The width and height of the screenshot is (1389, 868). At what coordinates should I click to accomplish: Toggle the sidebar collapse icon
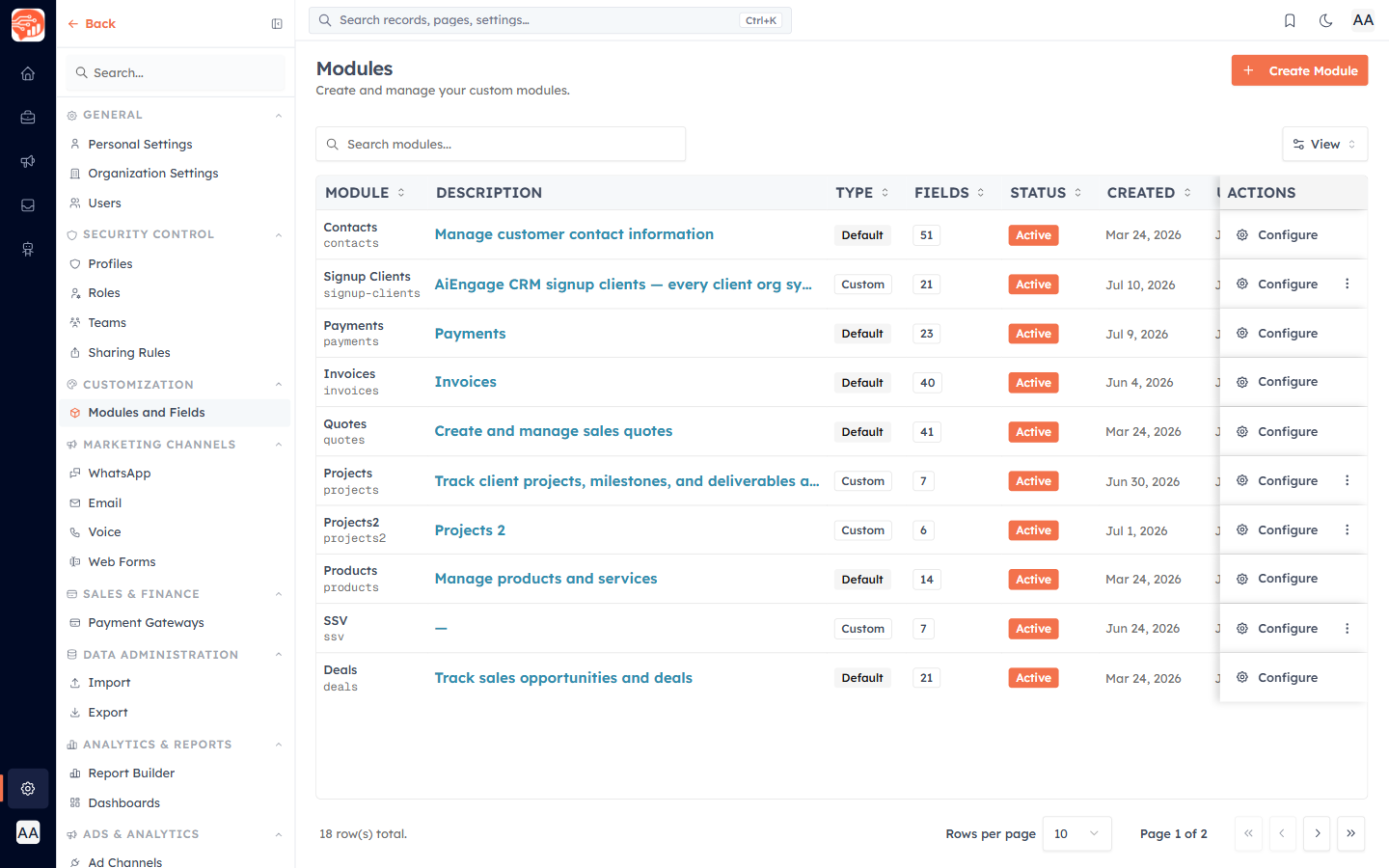pyautogui.click(x=277, y=24)
